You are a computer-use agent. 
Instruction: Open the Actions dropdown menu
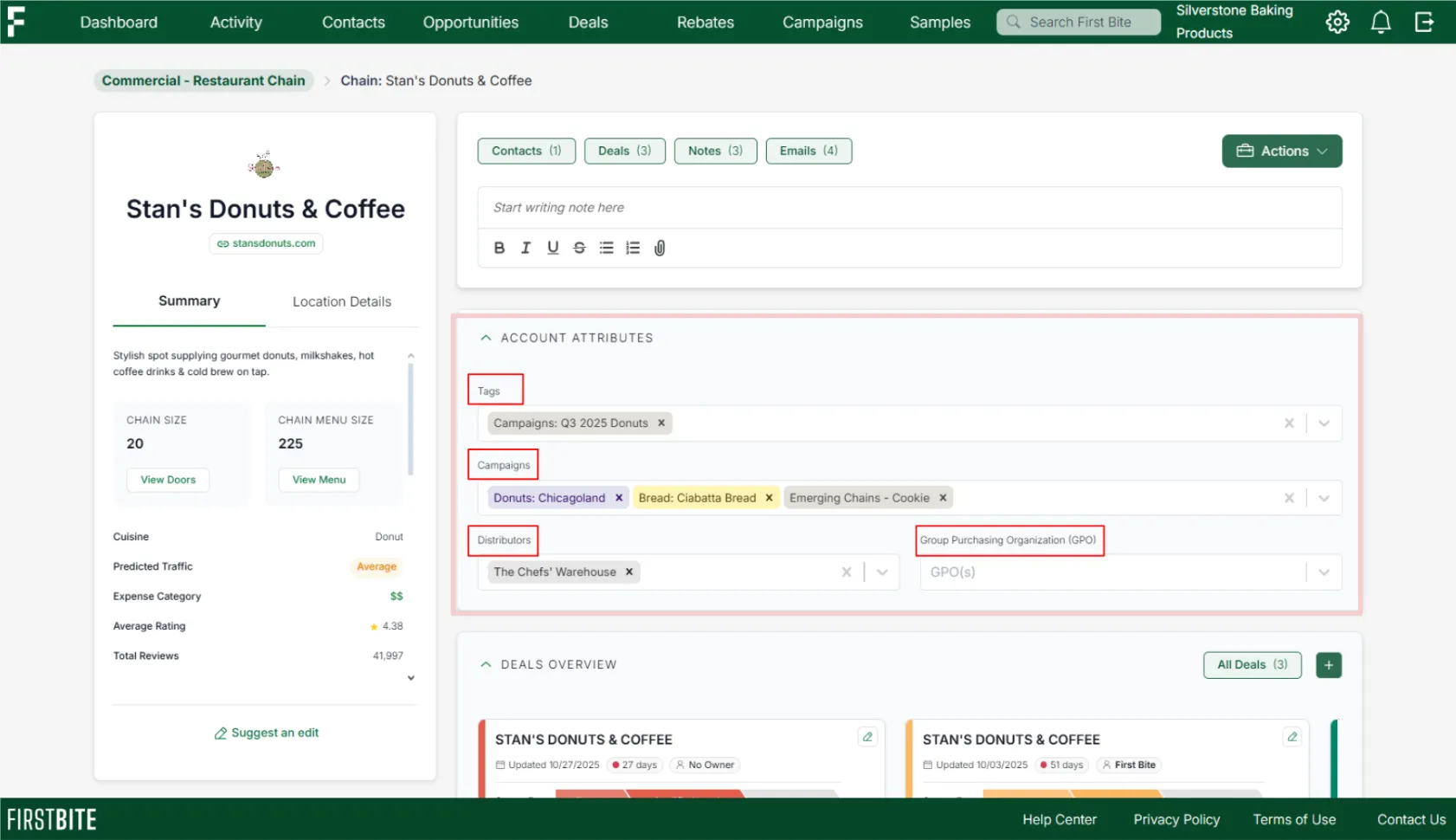pyautogui.click(x=1282, y=151)
